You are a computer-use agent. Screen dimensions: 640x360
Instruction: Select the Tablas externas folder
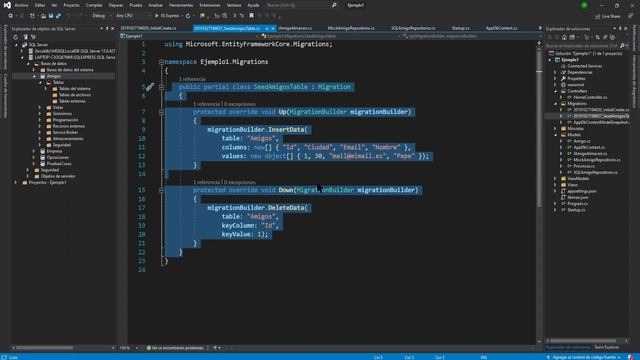72,101
